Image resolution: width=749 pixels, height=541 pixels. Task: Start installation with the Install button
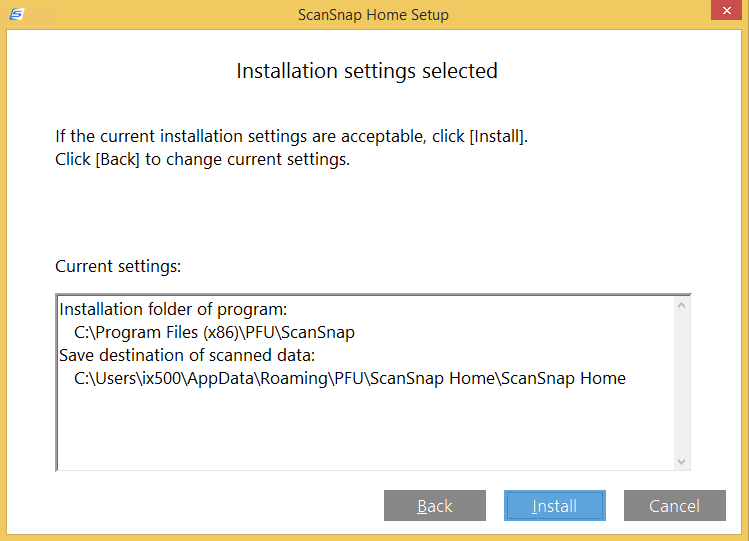click(555, 506)
